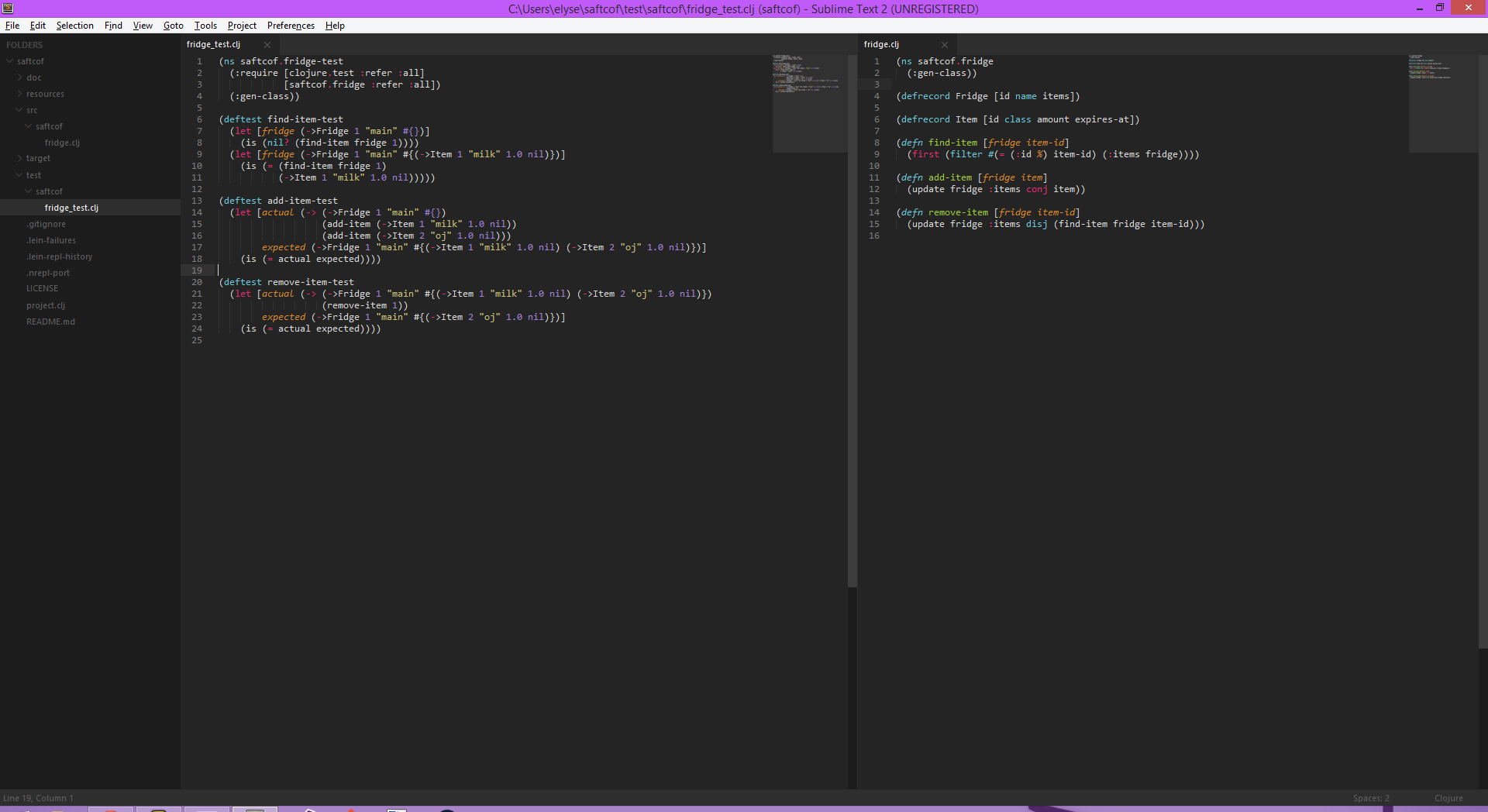Open the Project menu
This screenshot has height=812, width=1488.
click(242, 26)
